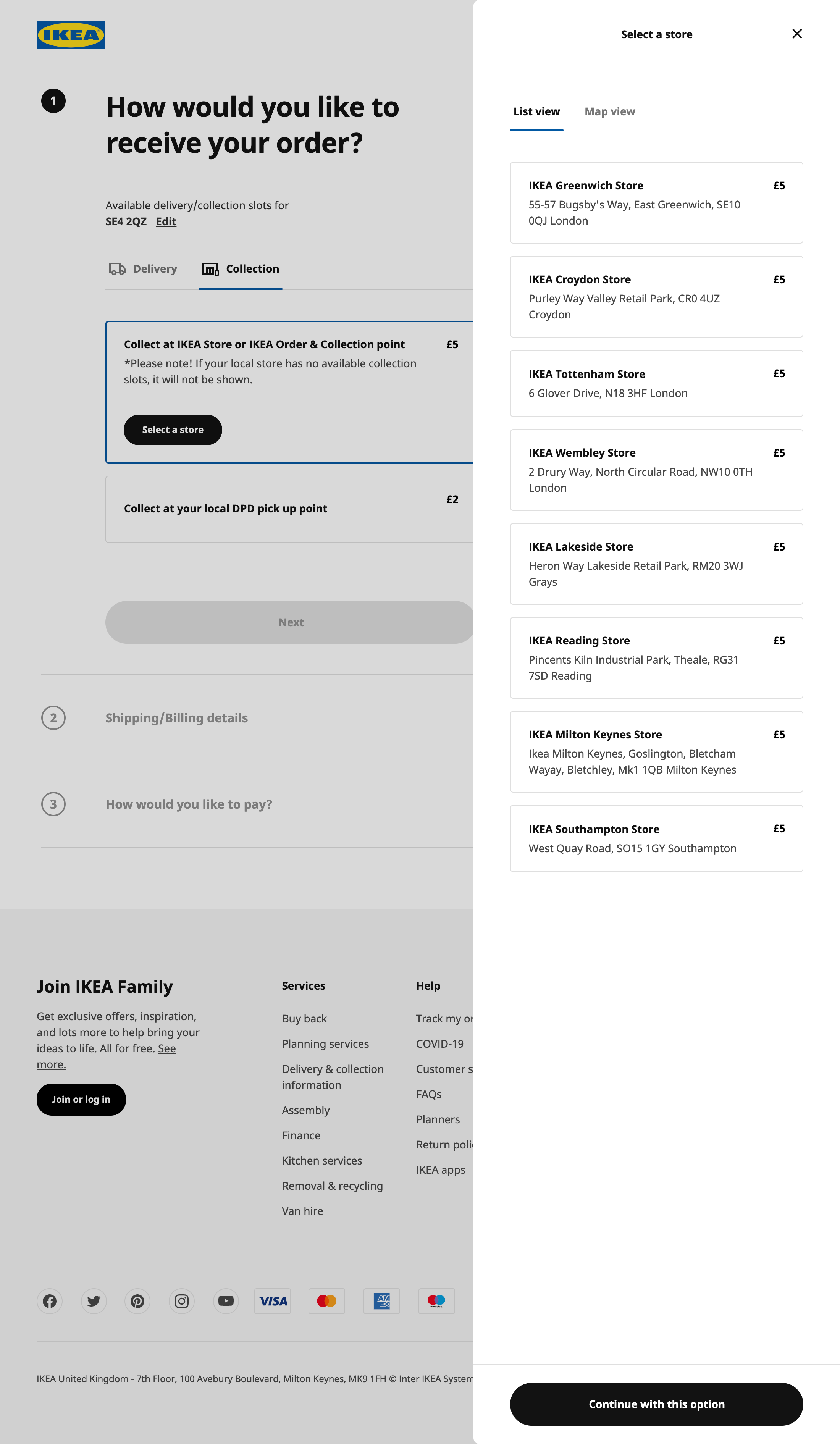Pick IKEA Wembley Store option
The width and height of the screenshot is (840, 1444).
point(656,470)
